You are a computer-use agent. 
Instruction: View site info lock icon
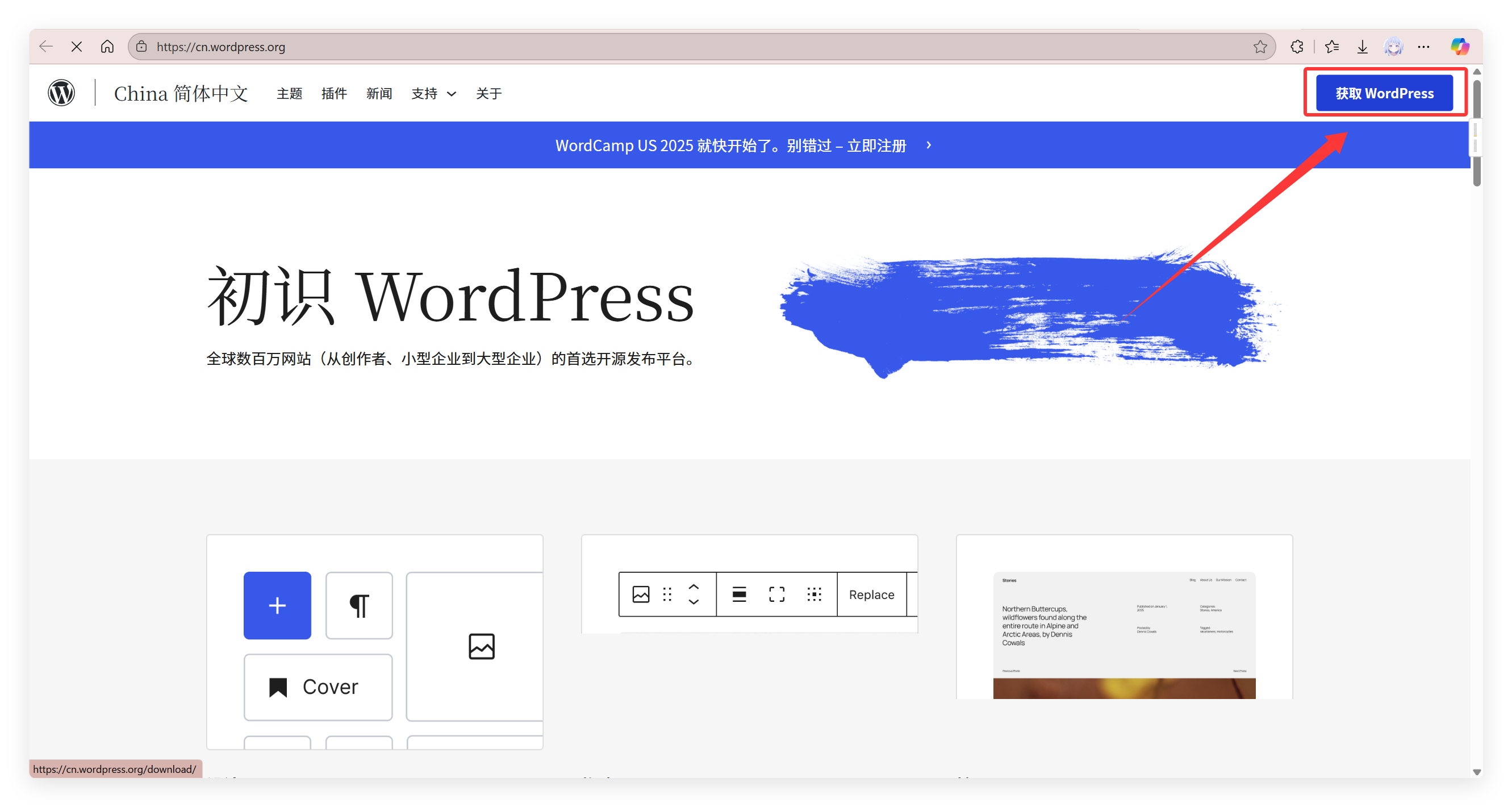tap(141, 47)
